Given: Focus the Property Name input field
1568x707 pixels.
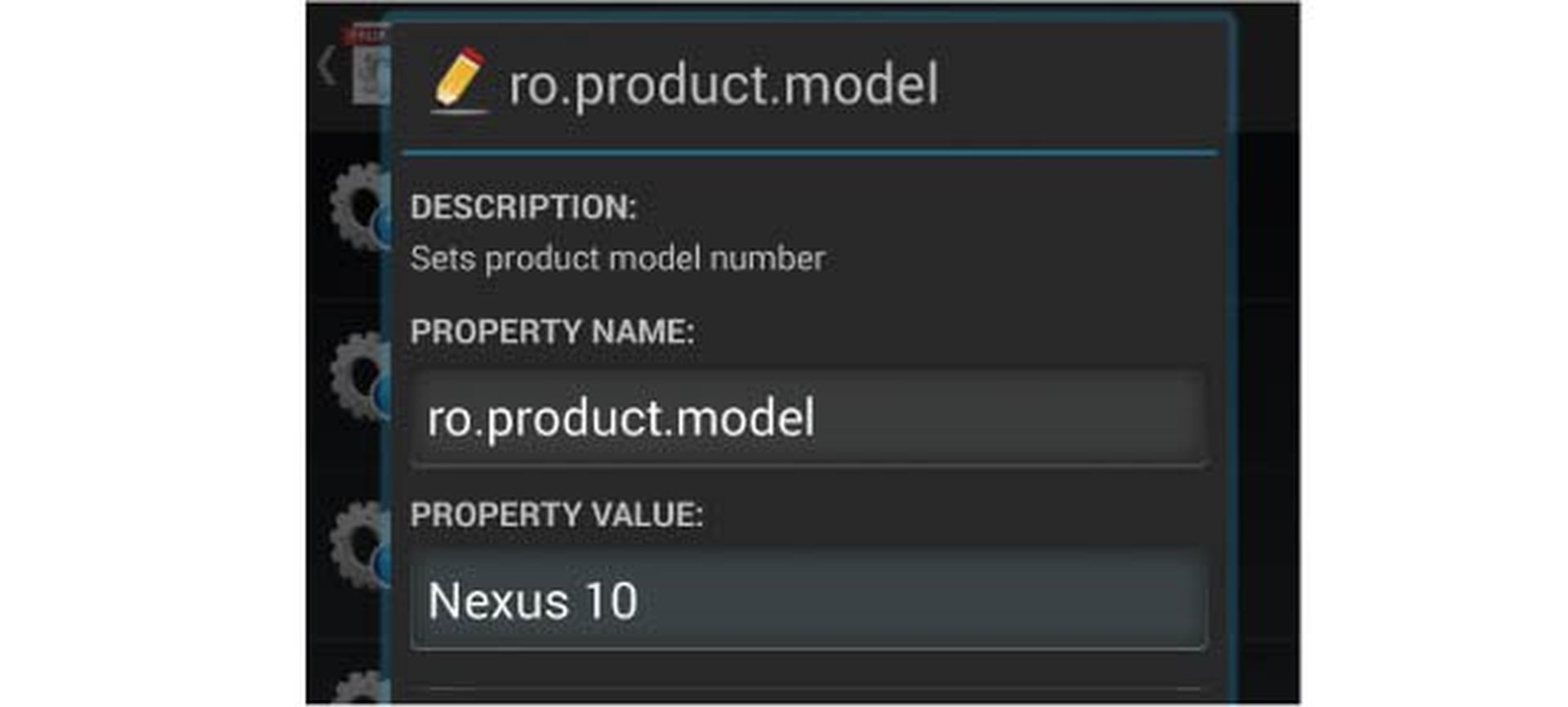Looking at the screenshot, I should click(x=808, y=419).
